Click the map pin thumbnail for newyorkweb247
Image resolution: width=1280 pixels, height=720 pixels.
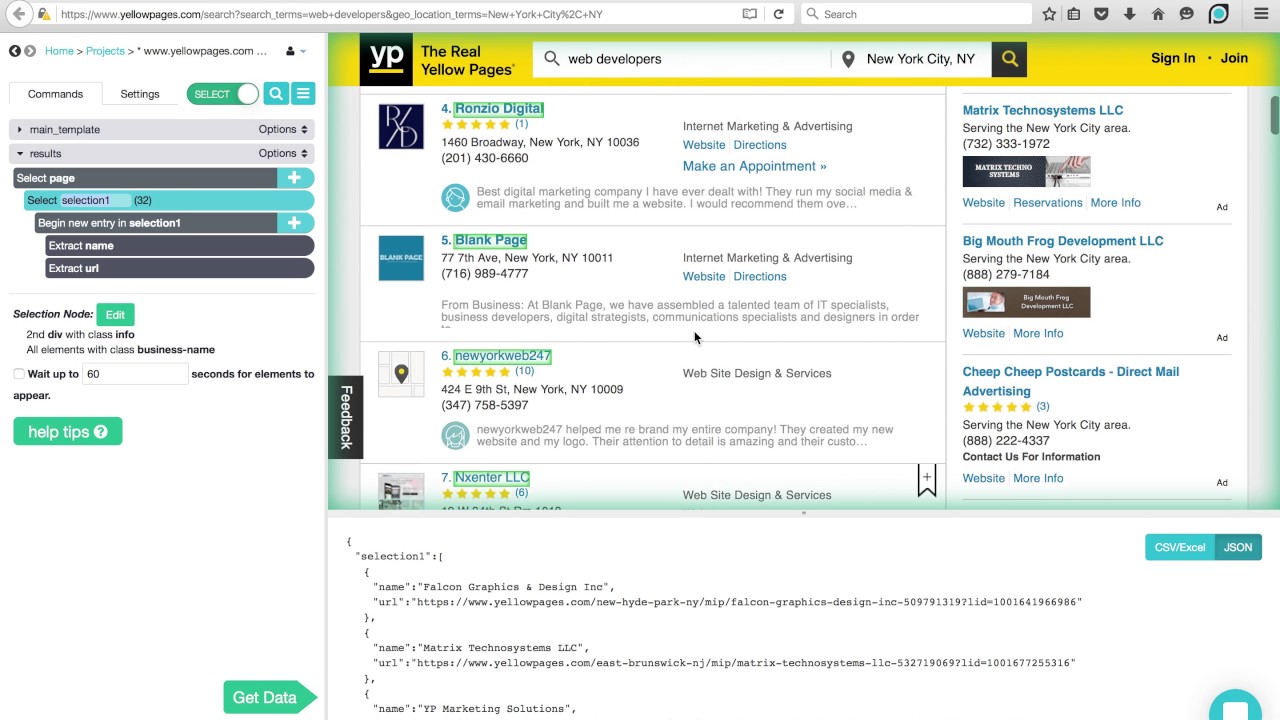pyautogui.click(x=401, y=374)
